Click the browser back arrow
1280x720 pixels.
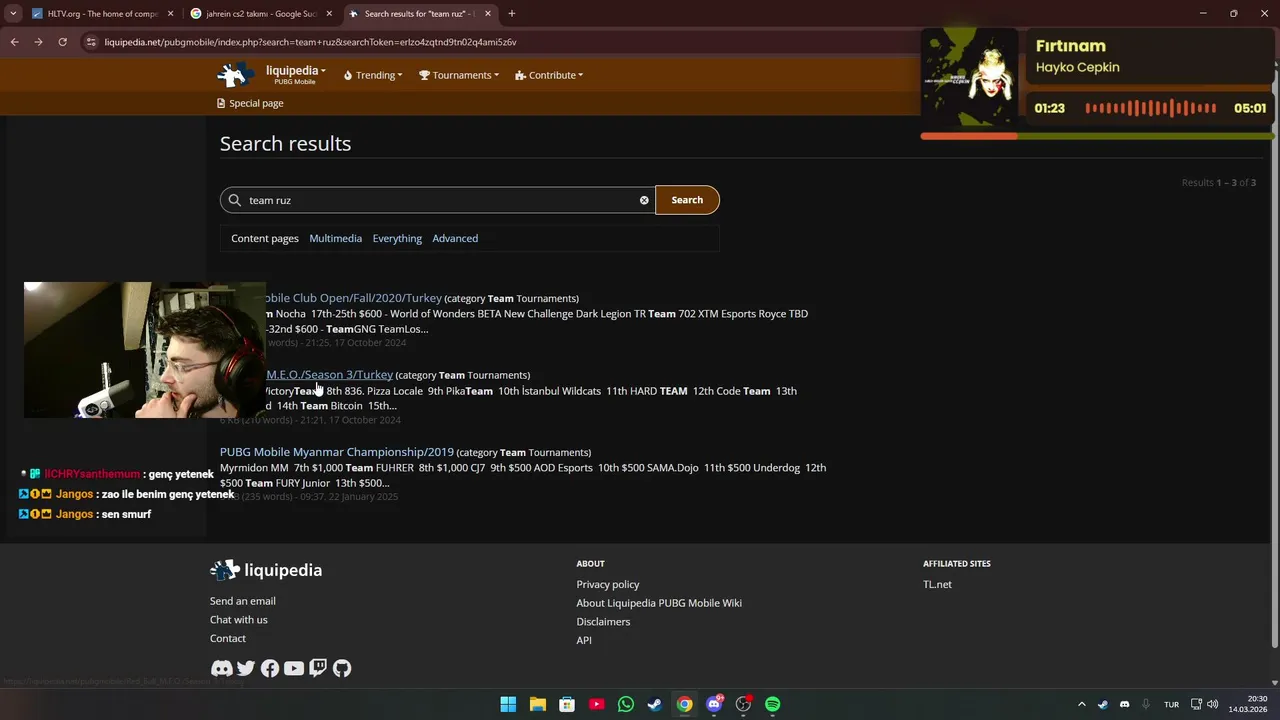point(14,42)
